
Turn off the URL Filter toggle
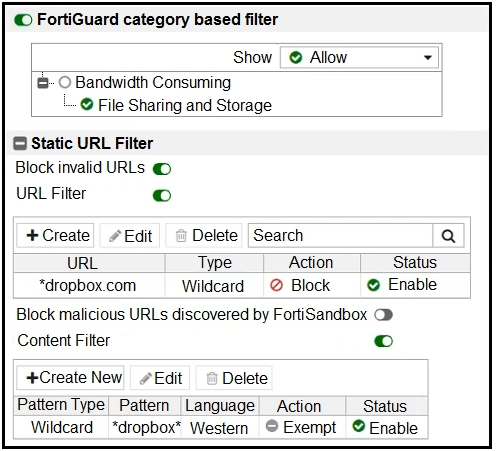(162, 196)
